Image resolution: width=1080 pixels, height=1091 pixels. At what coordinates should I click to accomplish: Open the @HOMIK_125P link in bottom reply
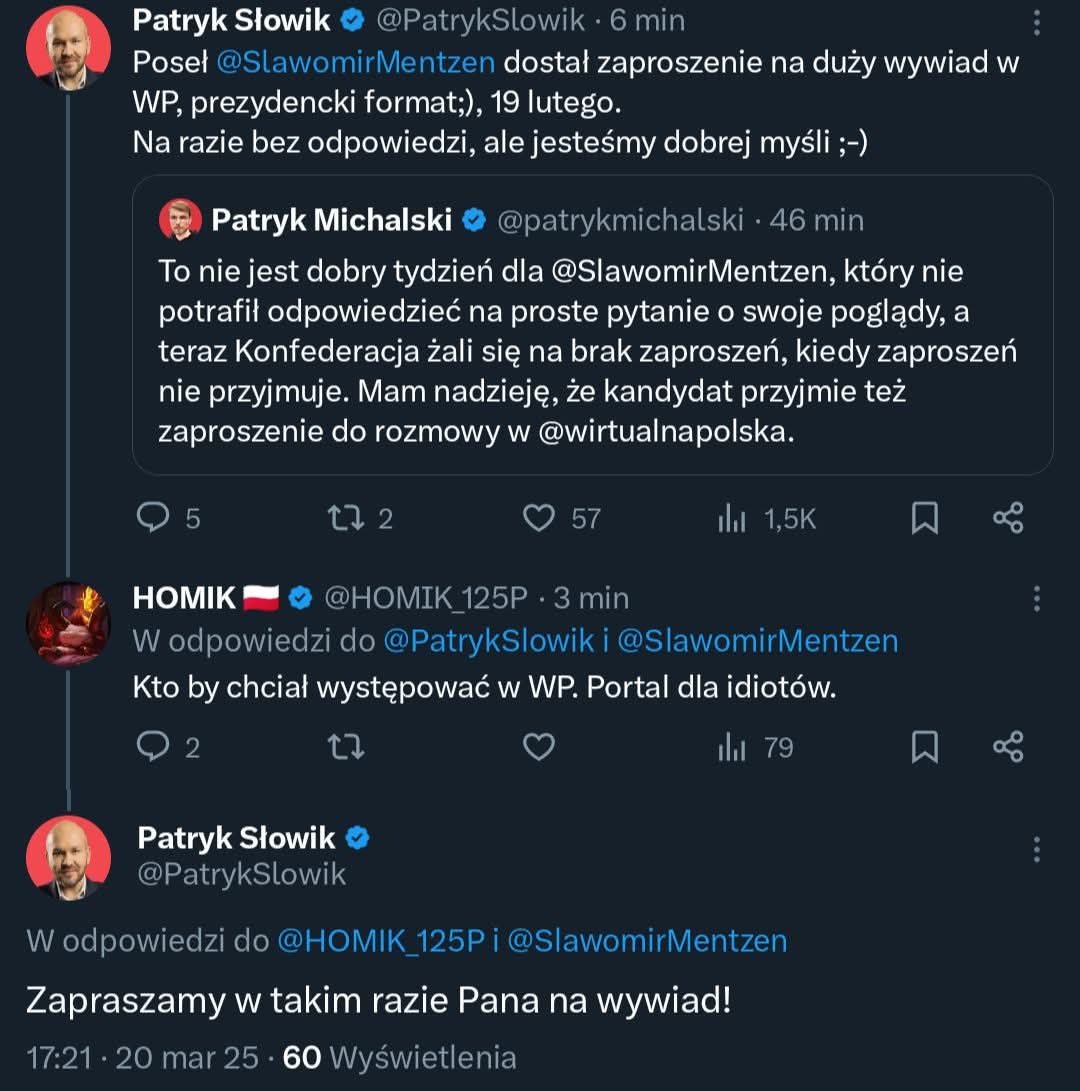[380, 941]
